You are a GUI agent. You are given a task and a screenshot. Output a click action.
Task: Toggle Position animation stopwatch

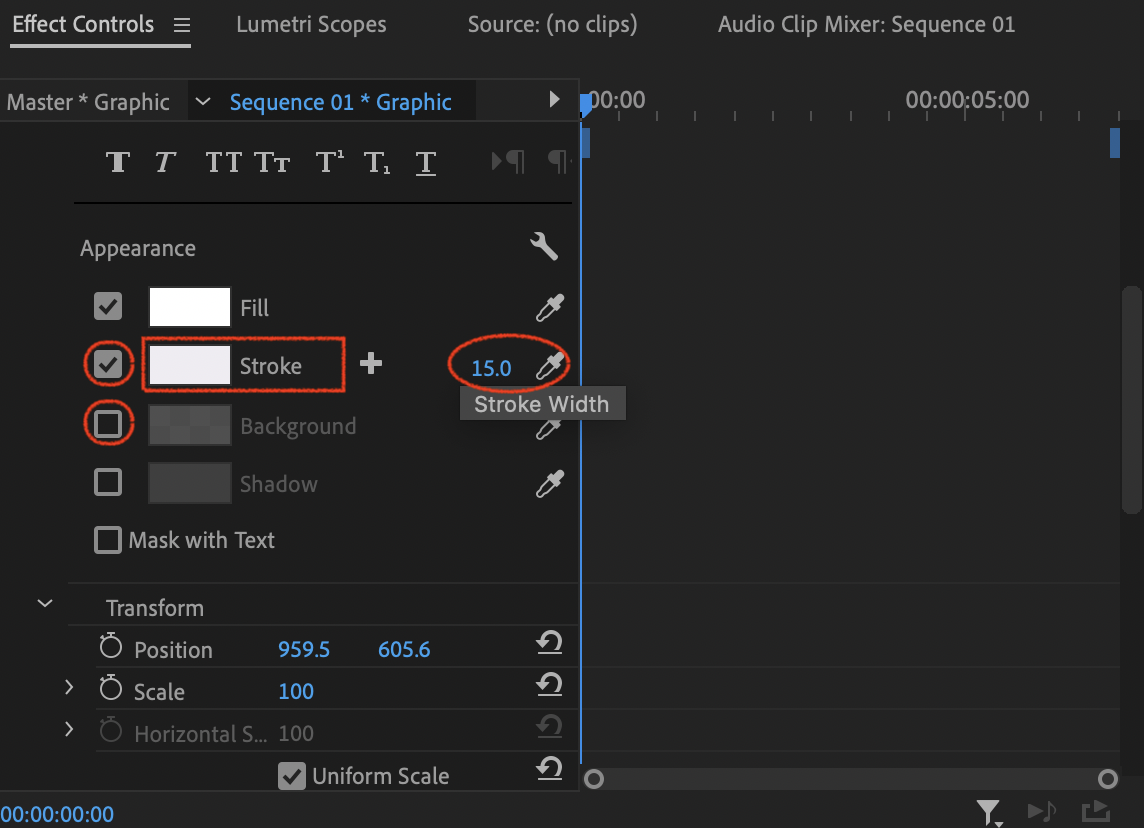pyautogui.click(x=111, y=646)
